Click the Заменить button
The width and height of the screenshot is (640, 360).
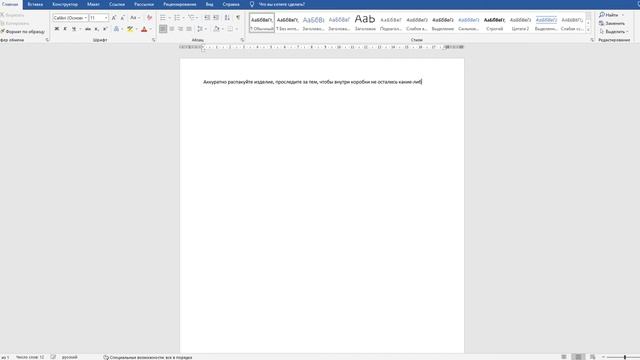[x=611, y=23]
